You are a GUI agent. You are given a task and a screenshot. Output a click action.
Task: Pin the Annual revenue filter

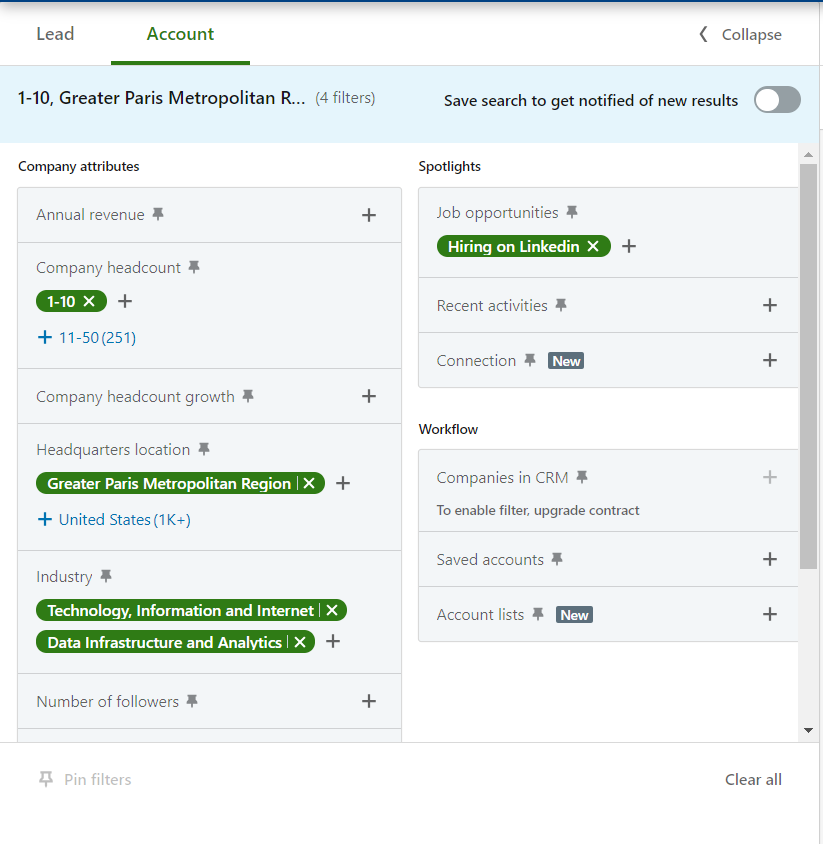158,214
